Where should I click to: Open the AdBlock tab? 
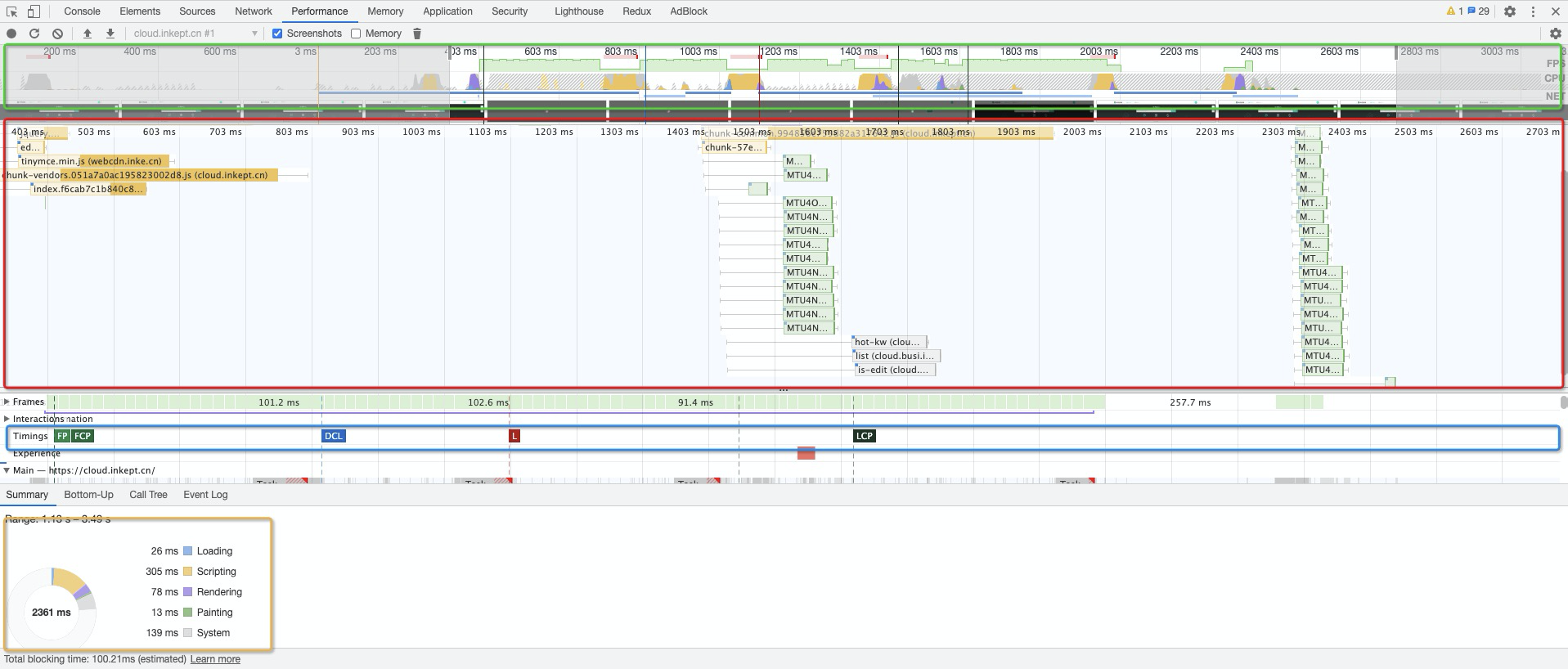click(x=689, y=11)
